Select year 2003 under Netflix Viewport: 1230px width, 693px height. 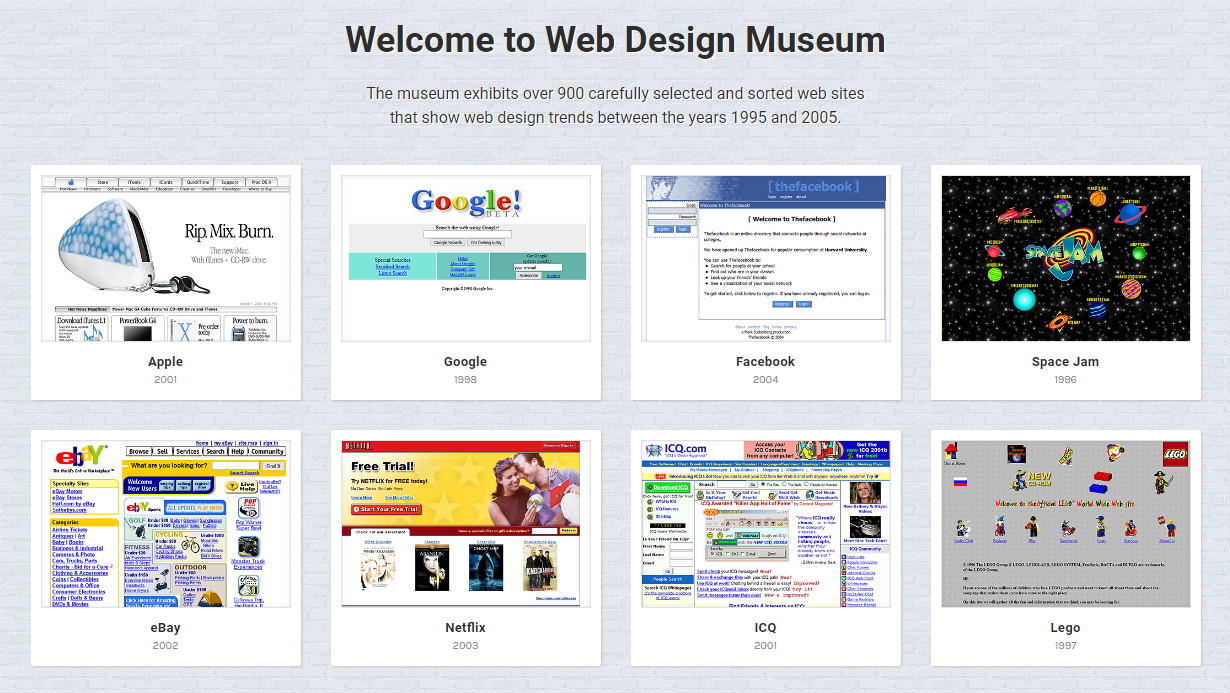click(x=466, y=646)
